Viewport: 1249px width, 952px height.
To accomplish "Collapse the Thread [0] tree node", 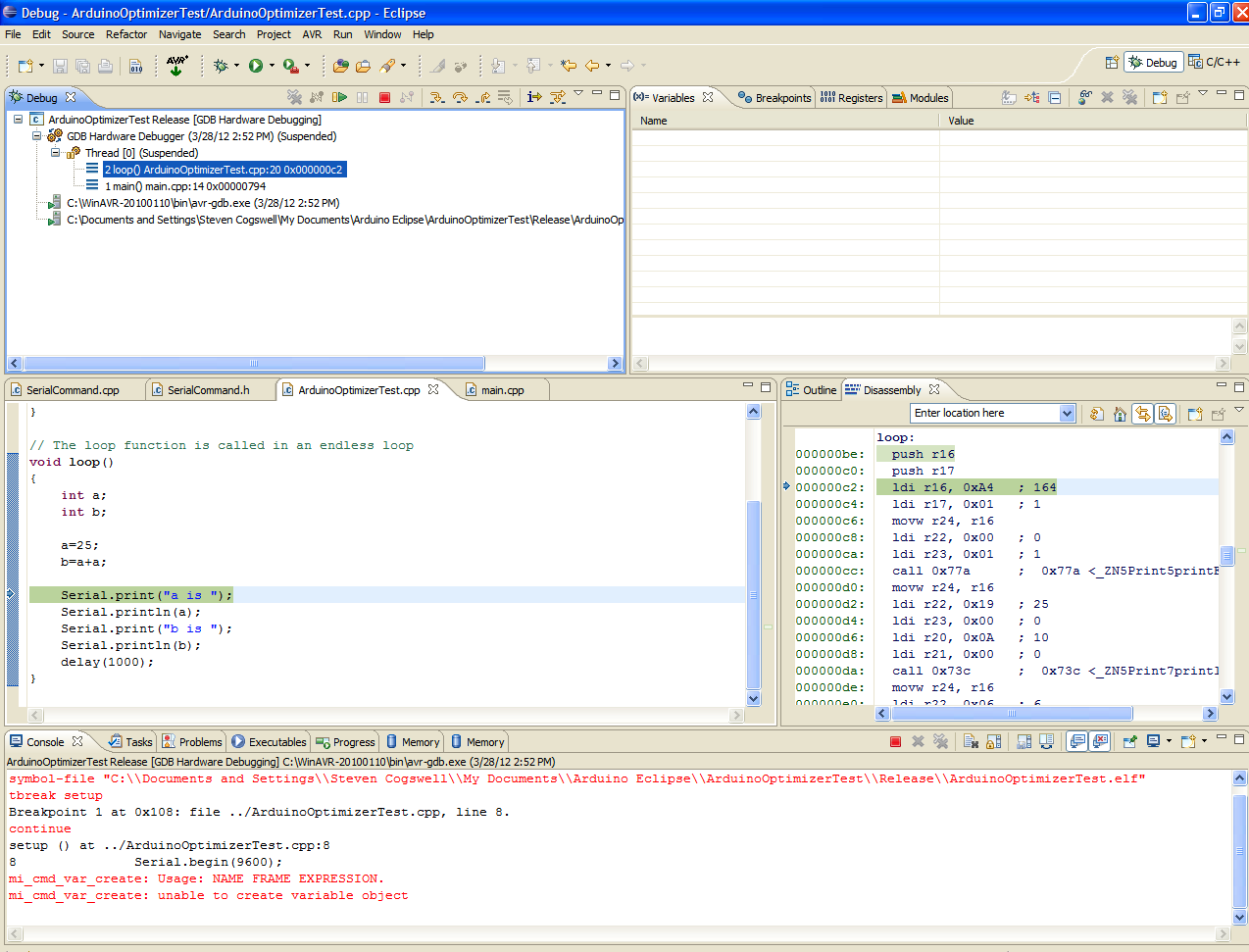I will pyautogui.click(x=56, y=153).
